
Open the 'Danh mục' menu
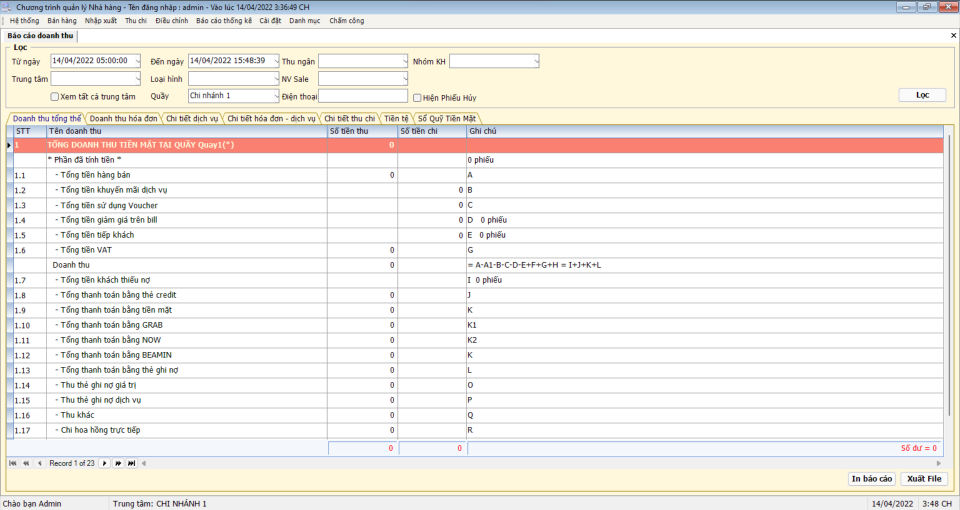point(305,21)
